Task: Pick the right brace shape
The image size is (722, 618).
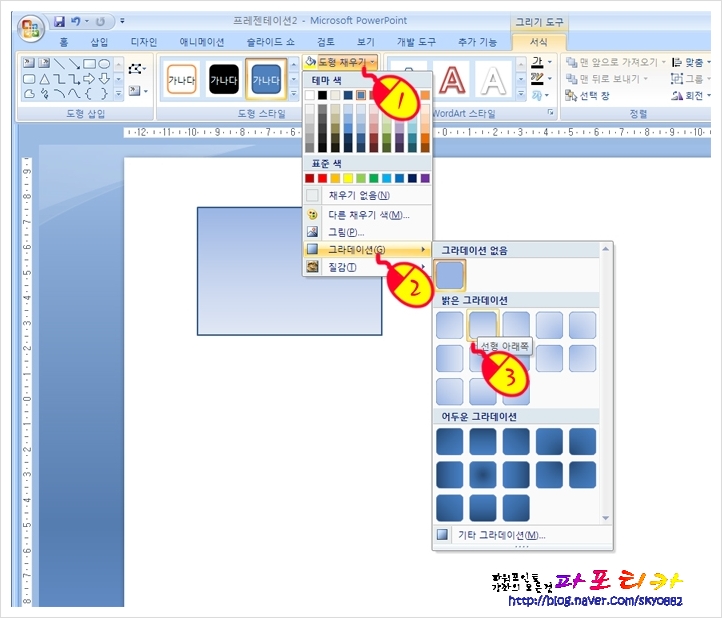Action: click(105, 94)
